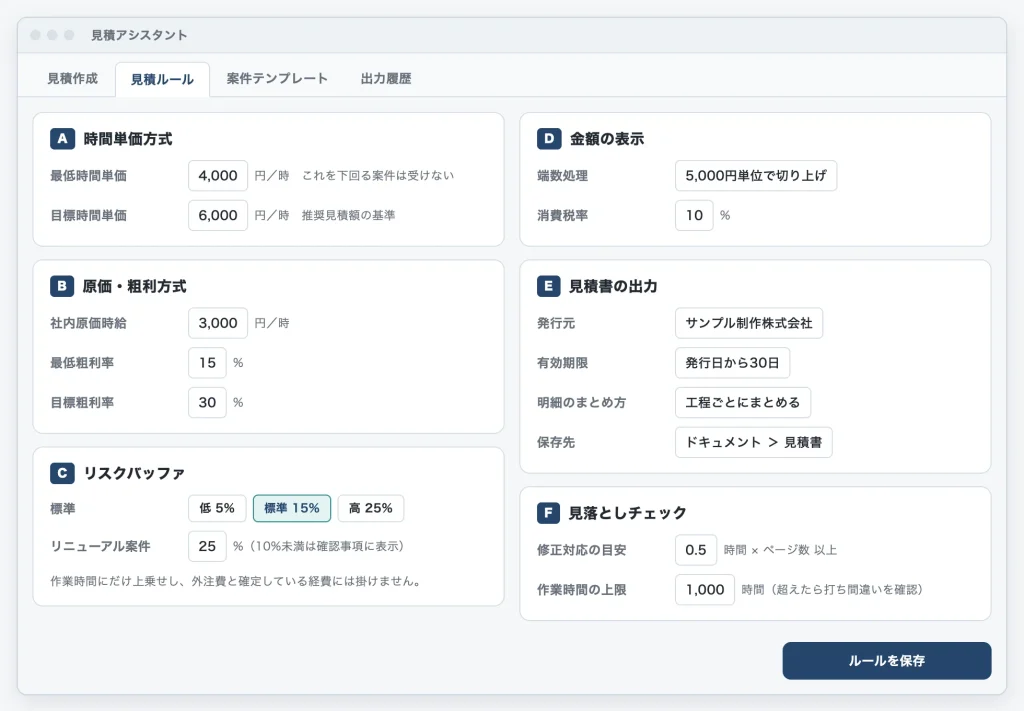
Task: Open the 有効期限 dropdown showing 発行日から30日
Action: click(x=732, y=363)
